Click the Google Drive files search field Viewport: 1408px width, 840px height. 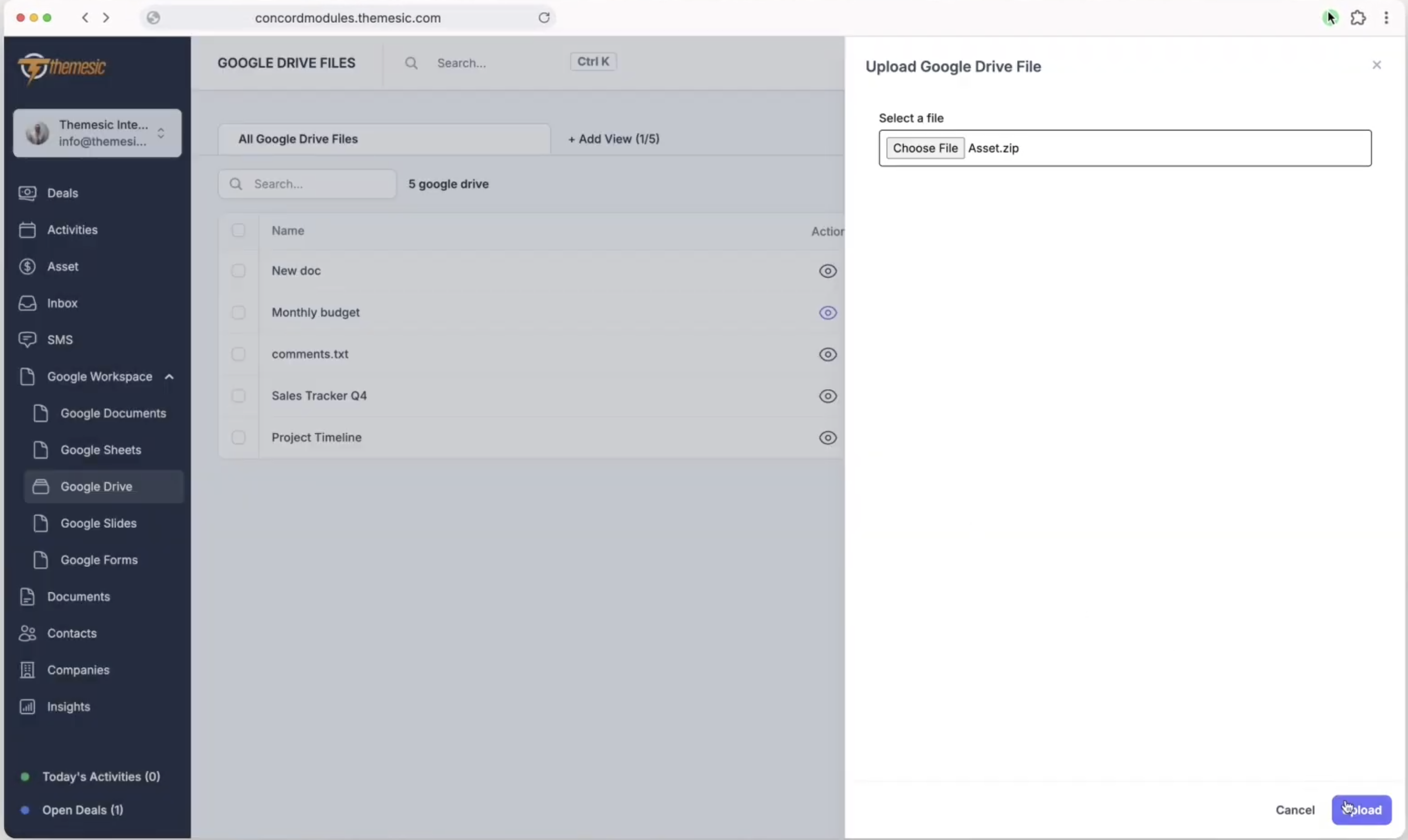307,183
